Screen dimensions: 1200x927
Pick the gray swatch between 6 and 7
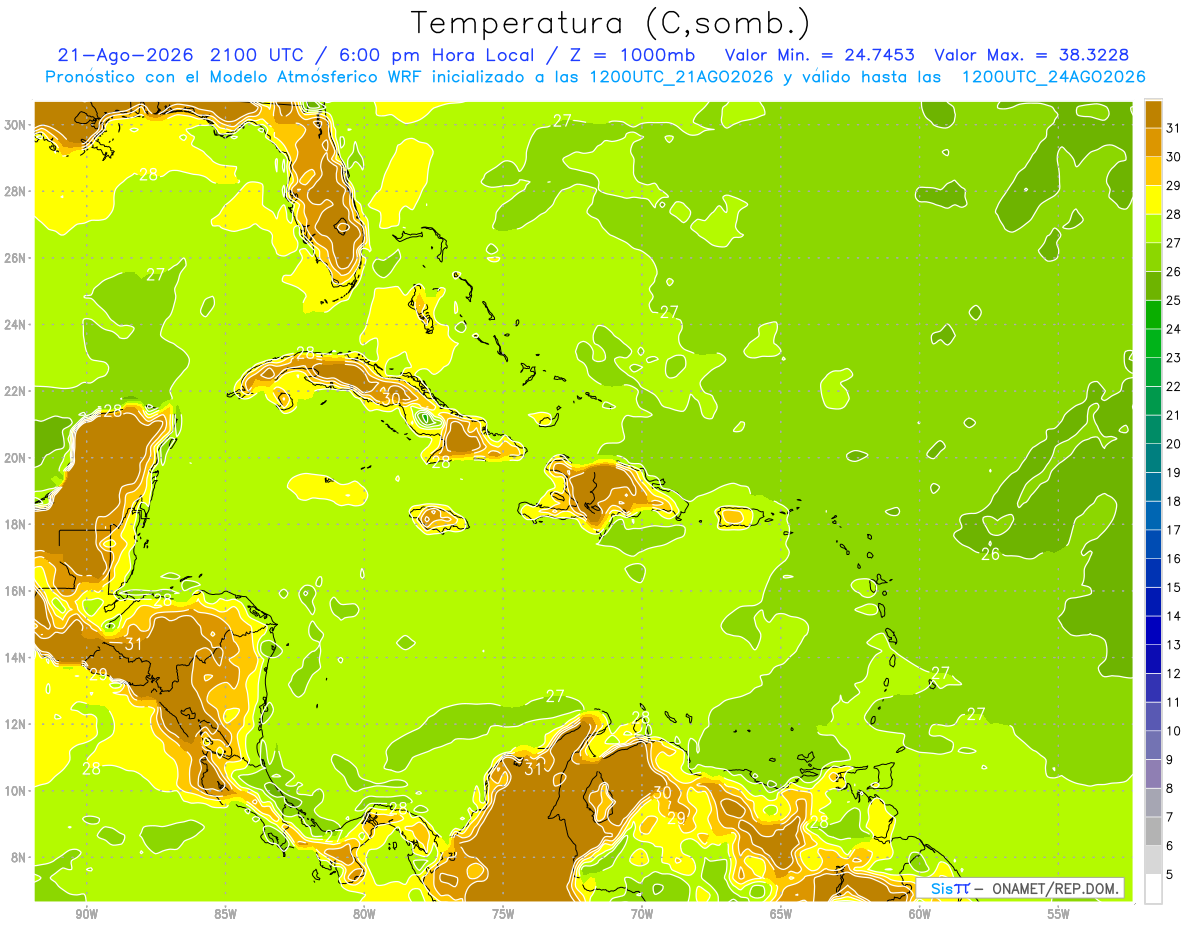pos(1153,831)
